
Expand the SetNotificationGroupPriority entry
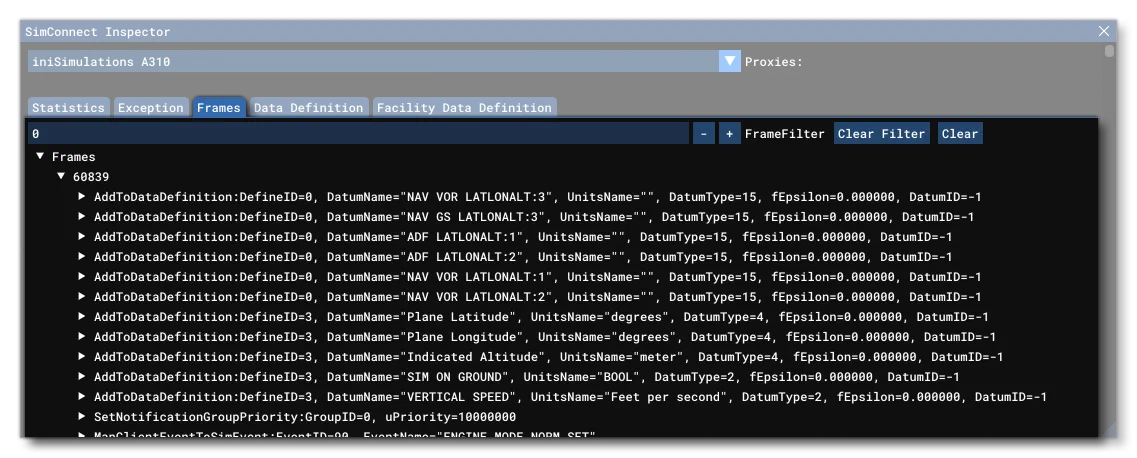(83, 417)
